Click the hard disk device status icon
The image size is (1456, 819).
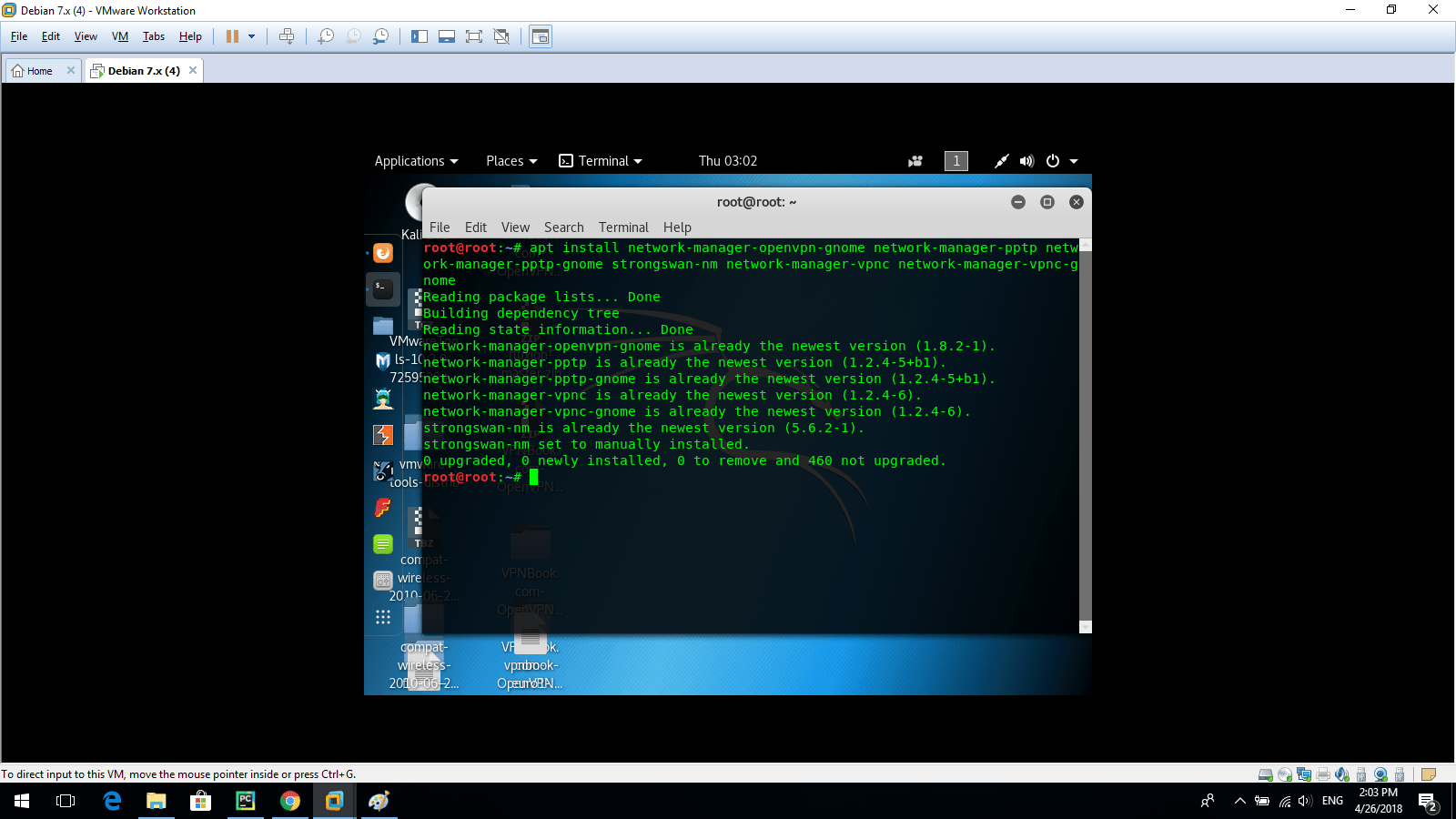pos(1265,774)
